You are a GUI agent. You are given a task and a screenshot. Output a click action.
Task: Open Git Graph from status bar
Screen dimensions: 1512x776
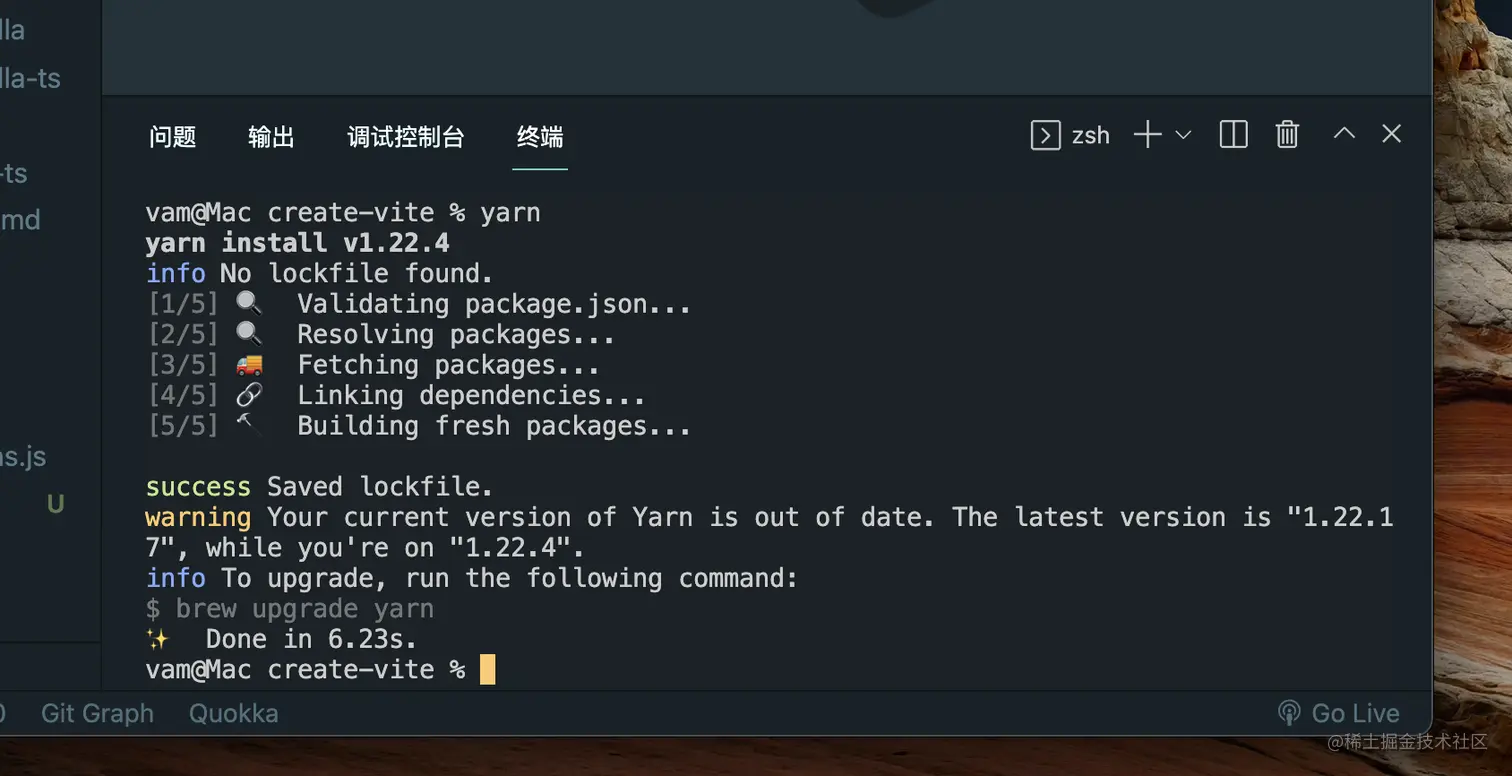pyautogui.click(x=97, y=713)
